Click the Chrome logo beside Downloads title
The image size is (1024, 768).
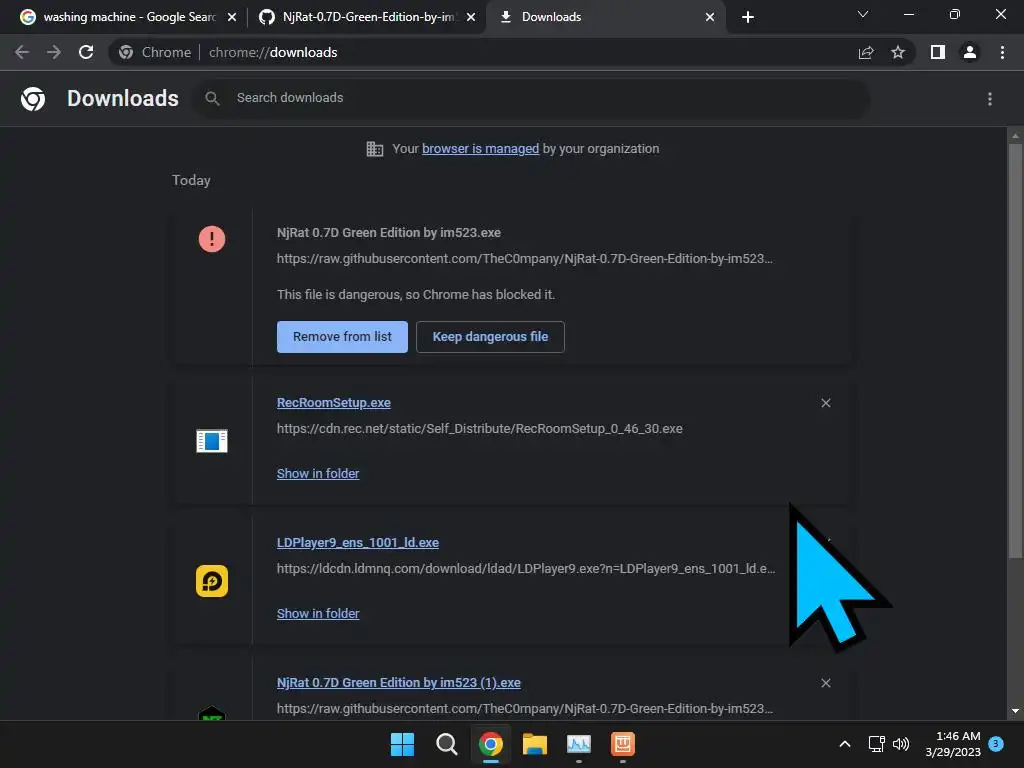pos(33,99)
